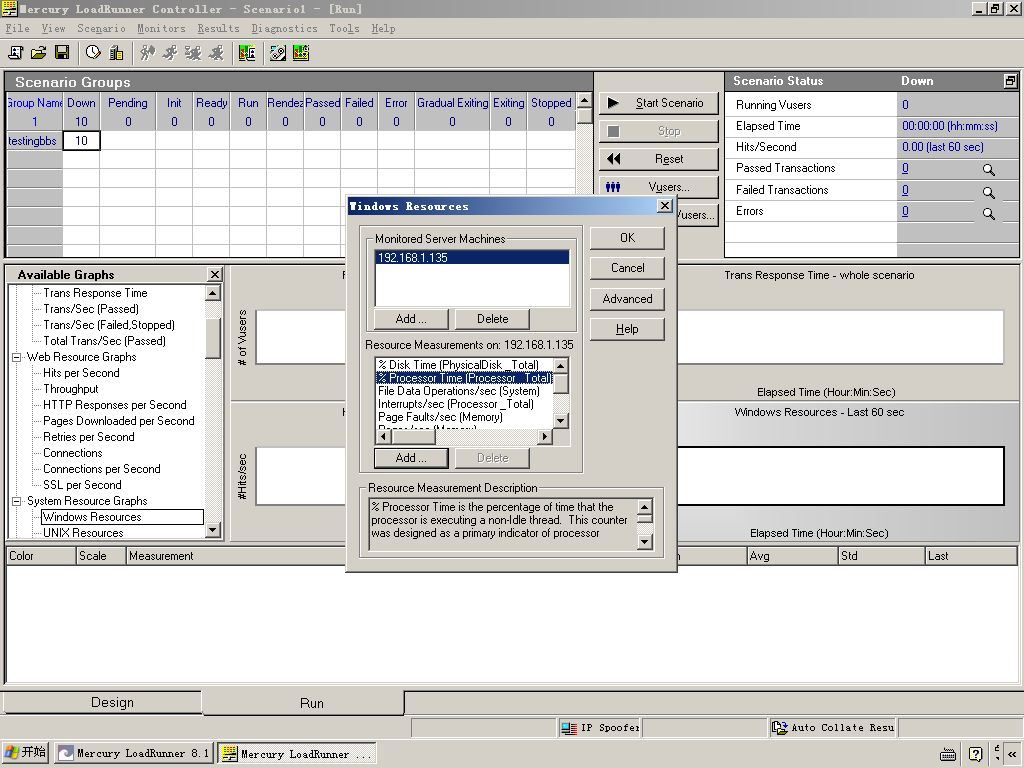1024x768 pixels.
Task: Click Add under Monitored Server Machines
Action: [411, 319]
